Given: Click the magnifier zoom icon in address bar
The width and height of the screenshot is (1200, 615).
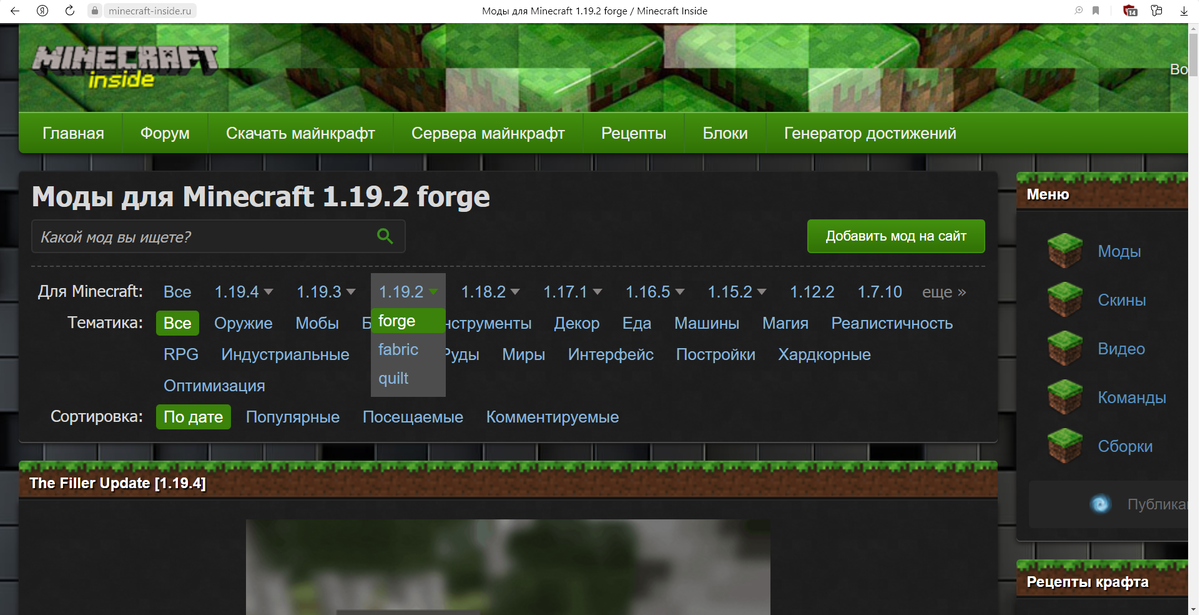Looking at the screenshot, I should (1079, 11).
